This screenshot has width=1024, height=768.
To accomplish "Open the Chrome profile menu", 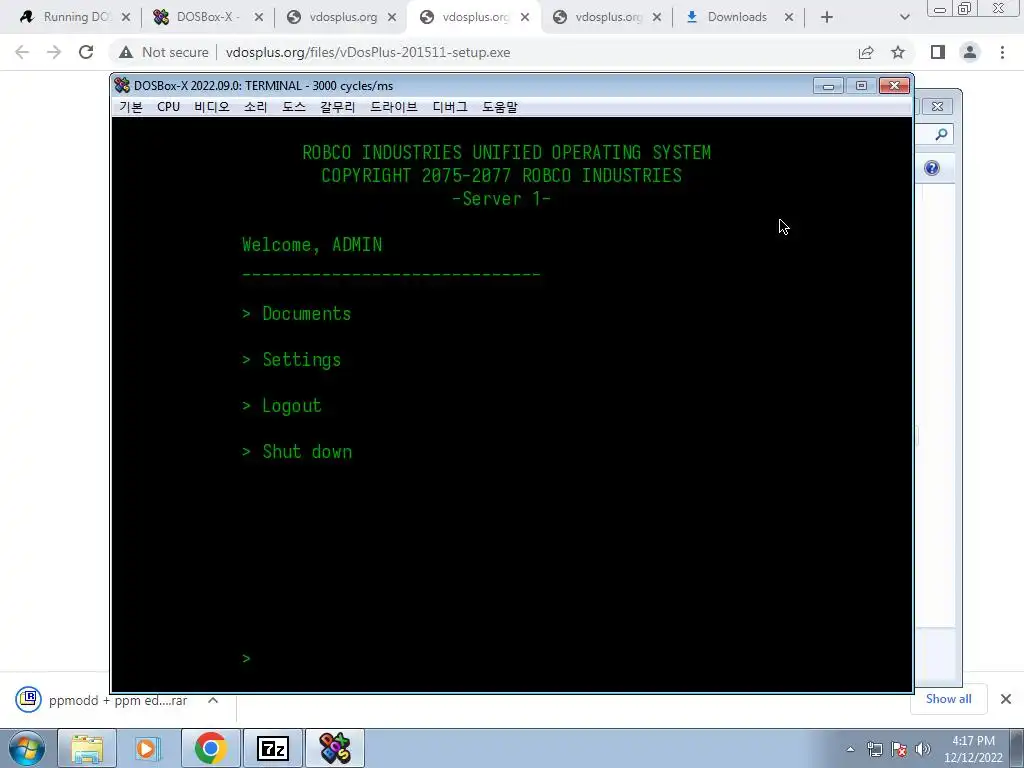I will click(970, 52).
